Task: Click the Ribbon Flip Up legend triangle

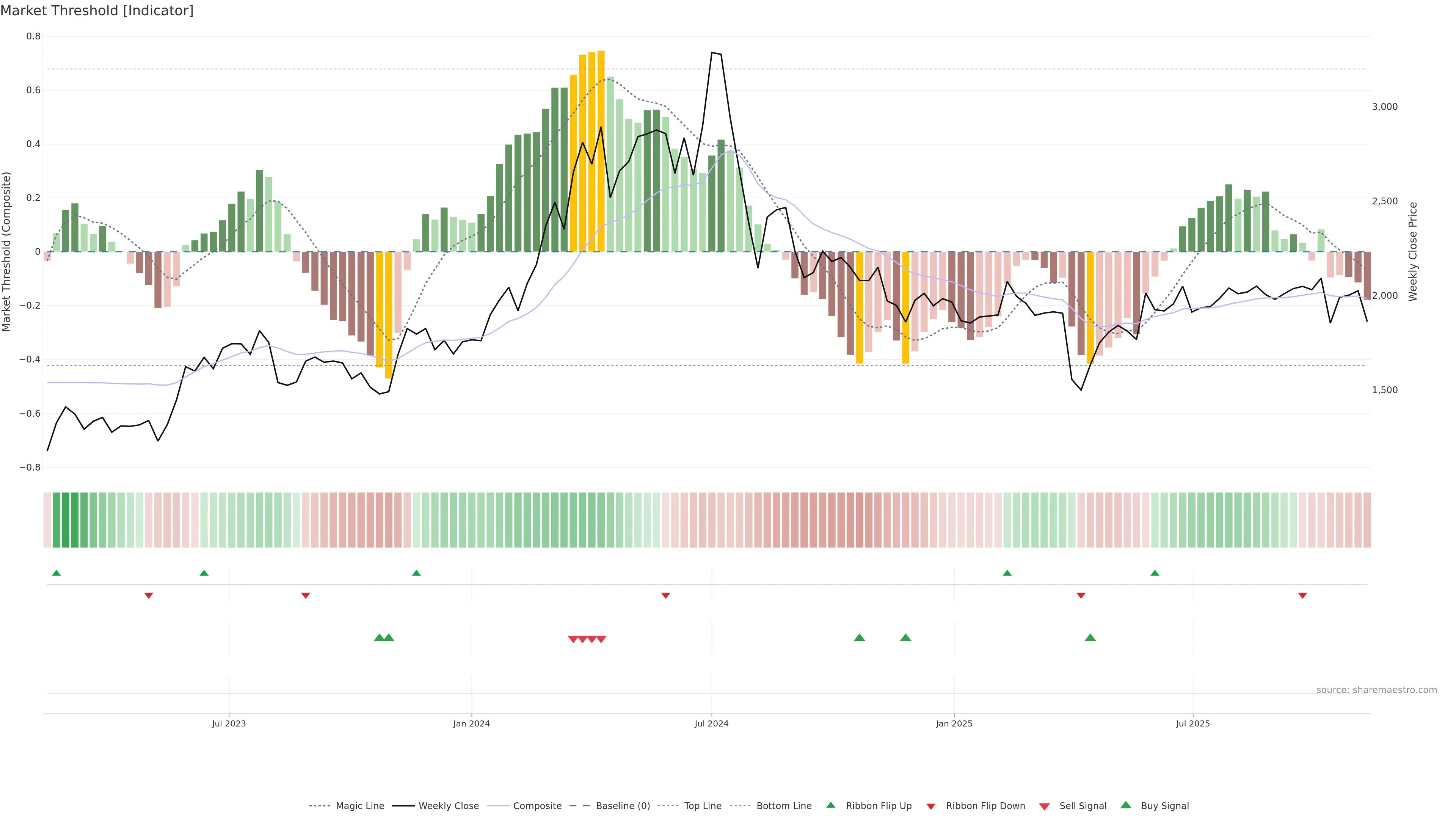Action: pos(830,805)
